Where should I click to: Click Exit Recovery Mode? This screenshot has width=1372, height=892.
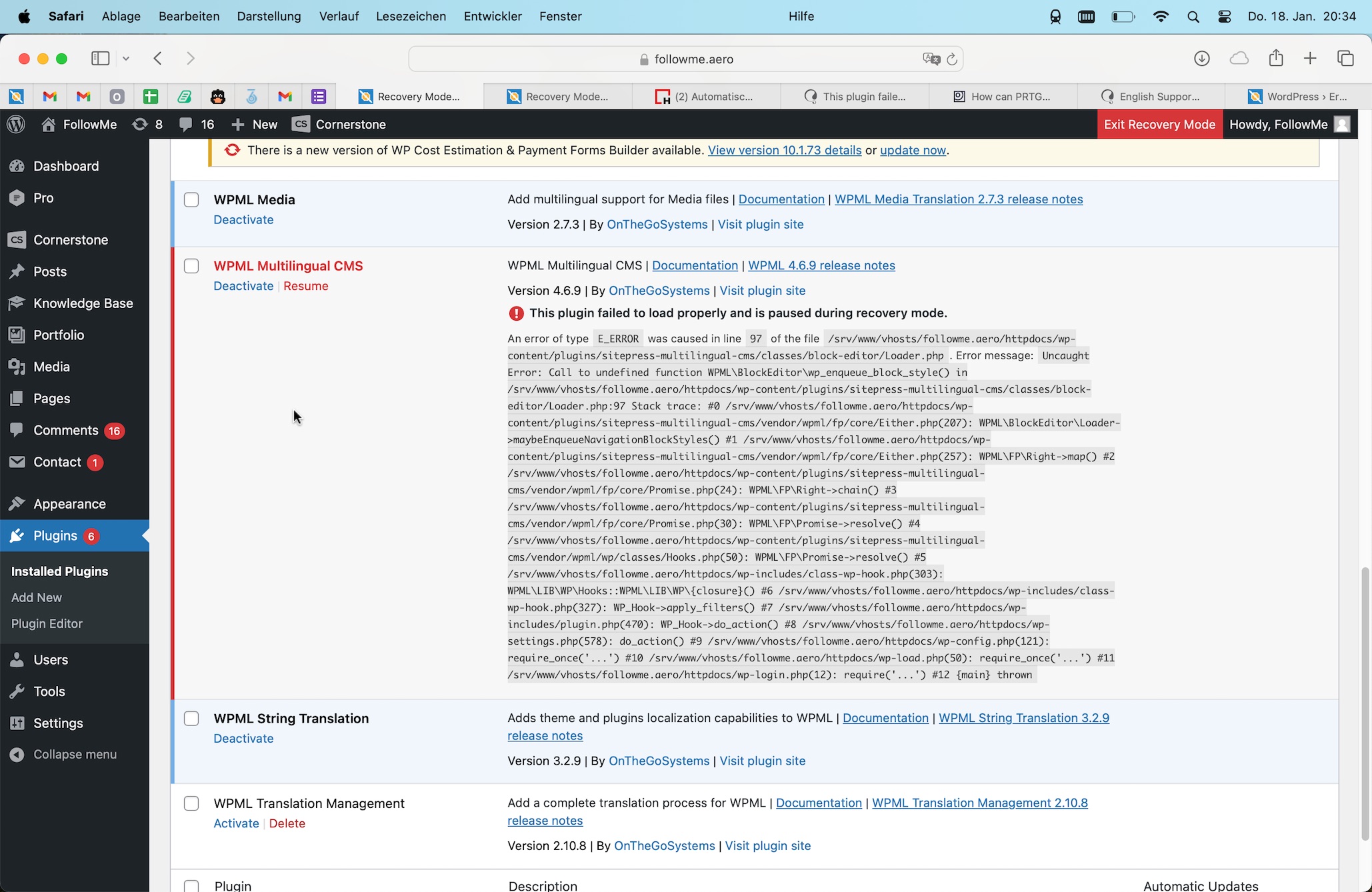click(x=1159, y=125)
